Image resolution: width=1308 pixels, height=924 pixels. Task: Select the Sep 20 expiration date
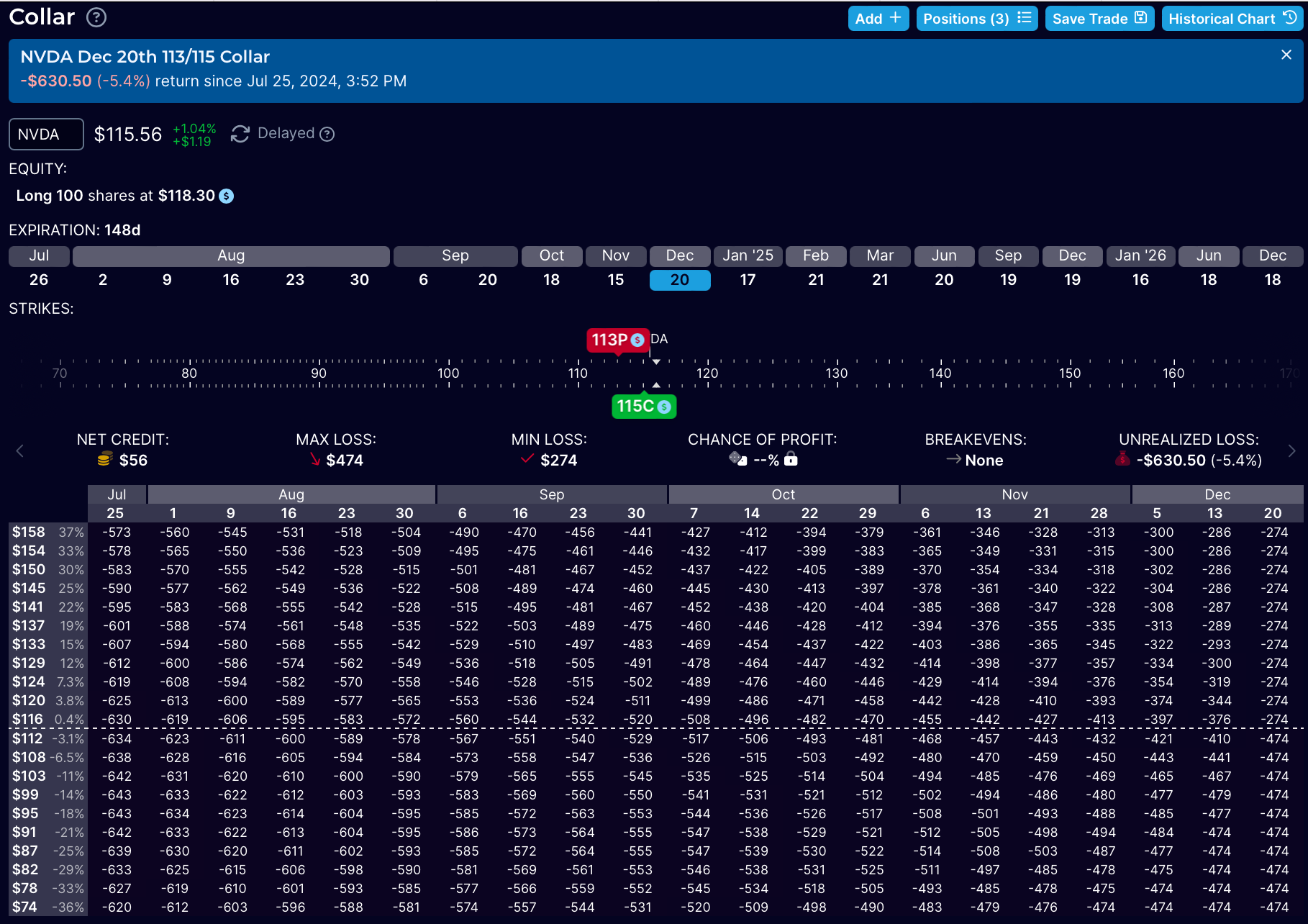[x=488, y=280]
